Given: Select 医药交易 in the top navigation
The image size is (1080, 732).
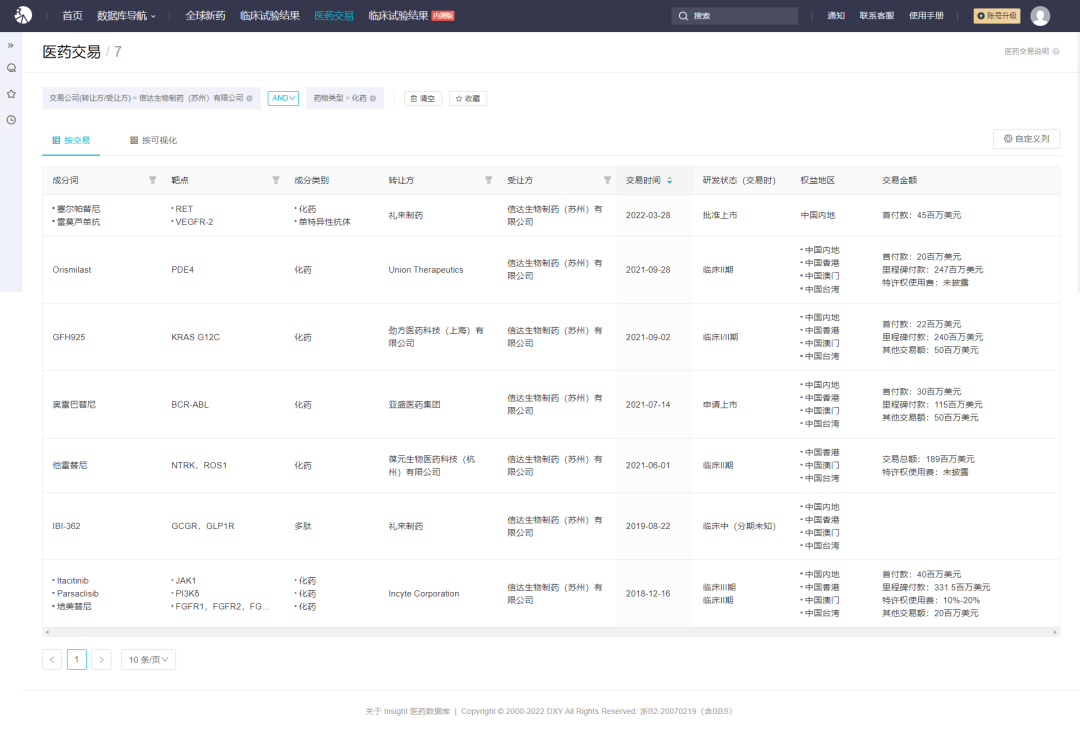Looking at the screenshot, I should click(334, 16).
